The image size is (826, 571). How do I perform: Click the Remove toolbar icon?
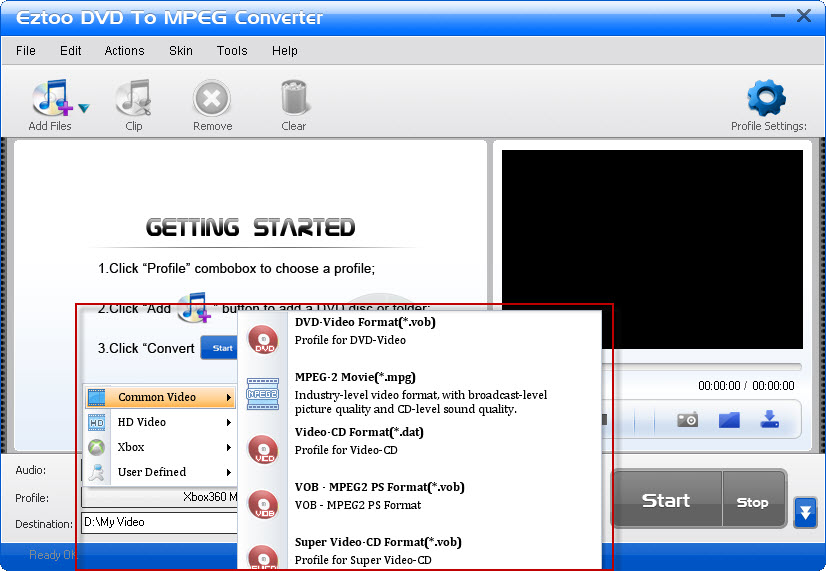click(212, 98)
